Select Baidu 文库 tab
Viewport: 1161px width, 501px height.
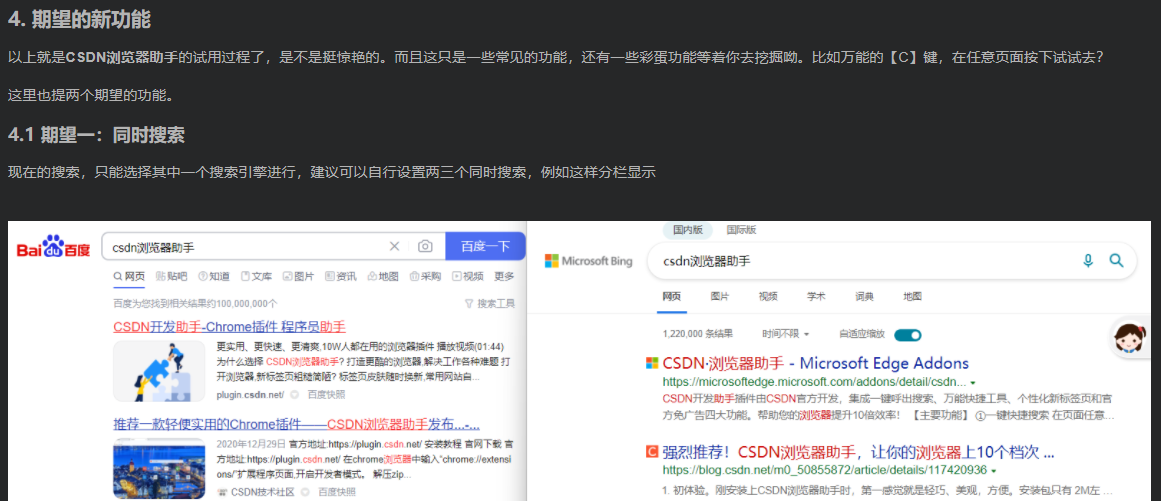[257, 276]
